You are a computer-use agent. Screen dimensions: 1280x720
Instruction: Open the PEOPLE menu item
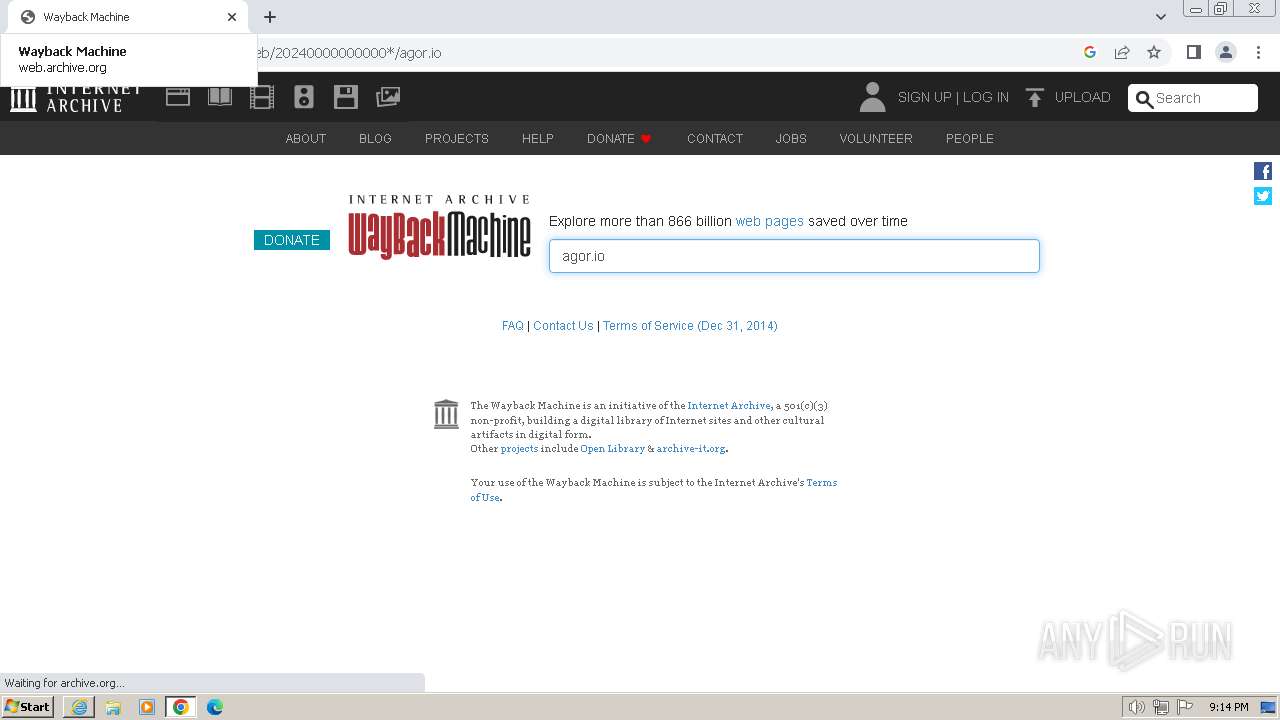click(x=970, y=139)
